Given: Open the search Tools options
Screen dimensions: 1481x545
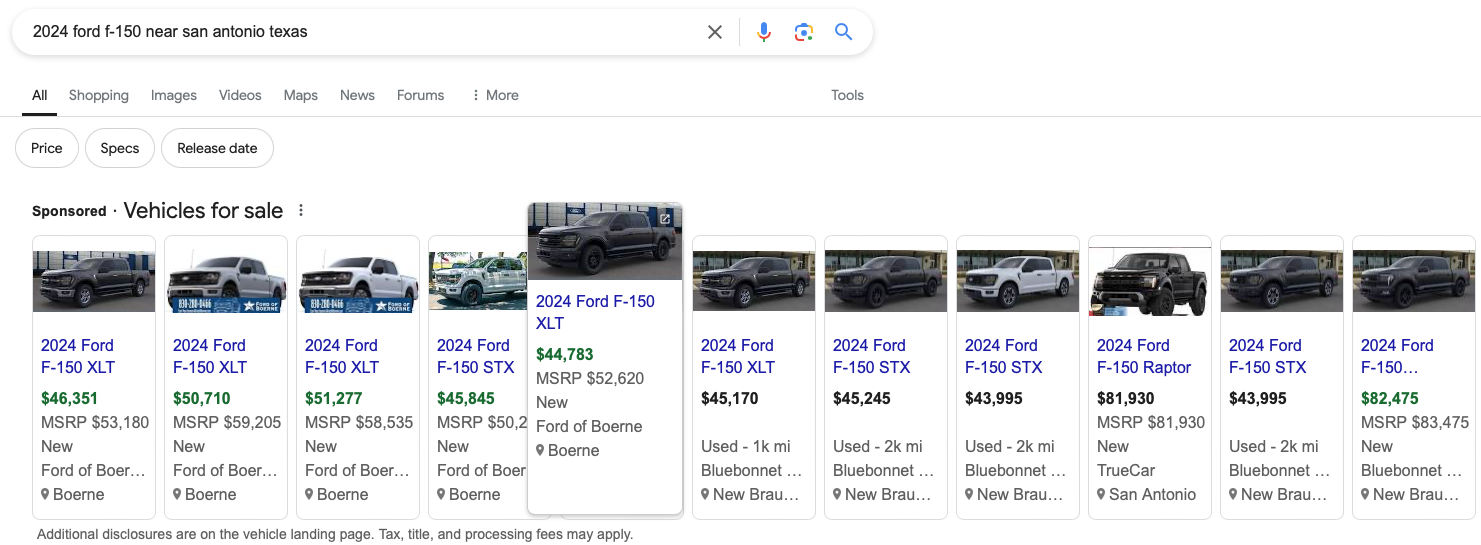Looking at the screenshot, I should tap(847, 95).
